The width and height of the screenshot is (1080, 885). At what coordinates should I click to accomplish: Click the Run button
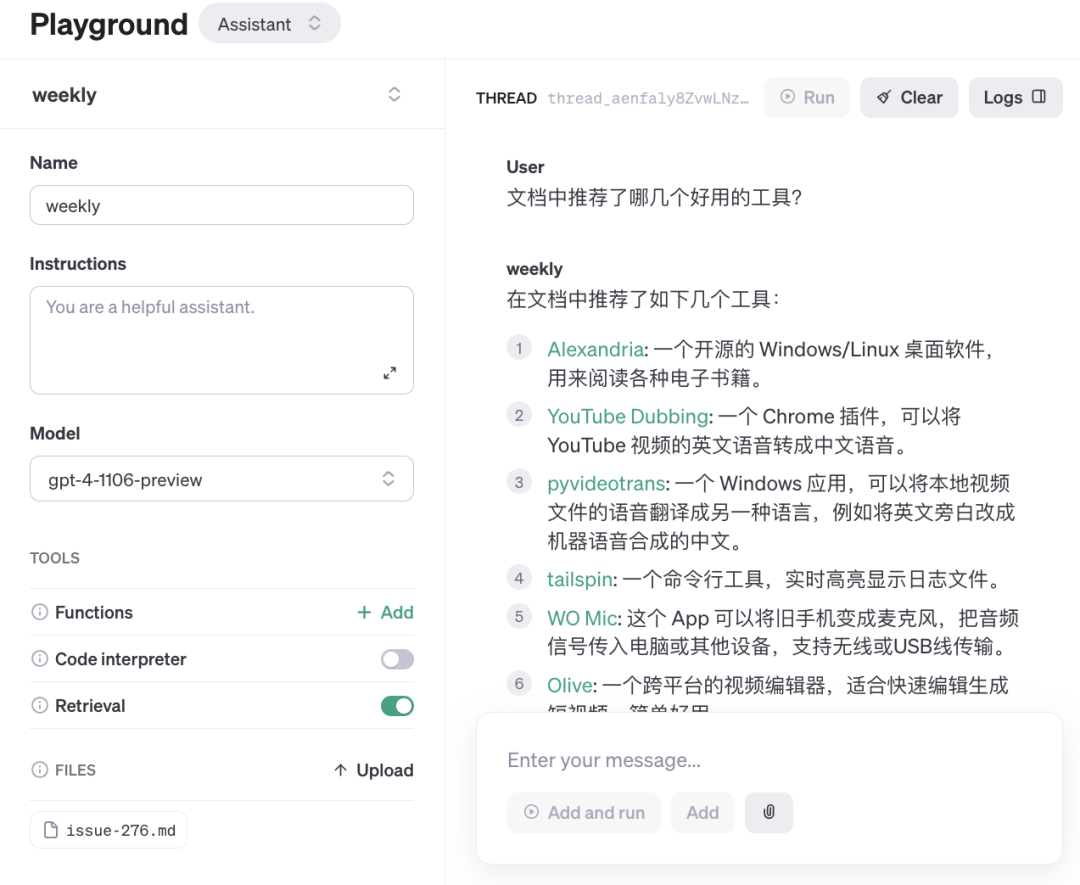807,97
